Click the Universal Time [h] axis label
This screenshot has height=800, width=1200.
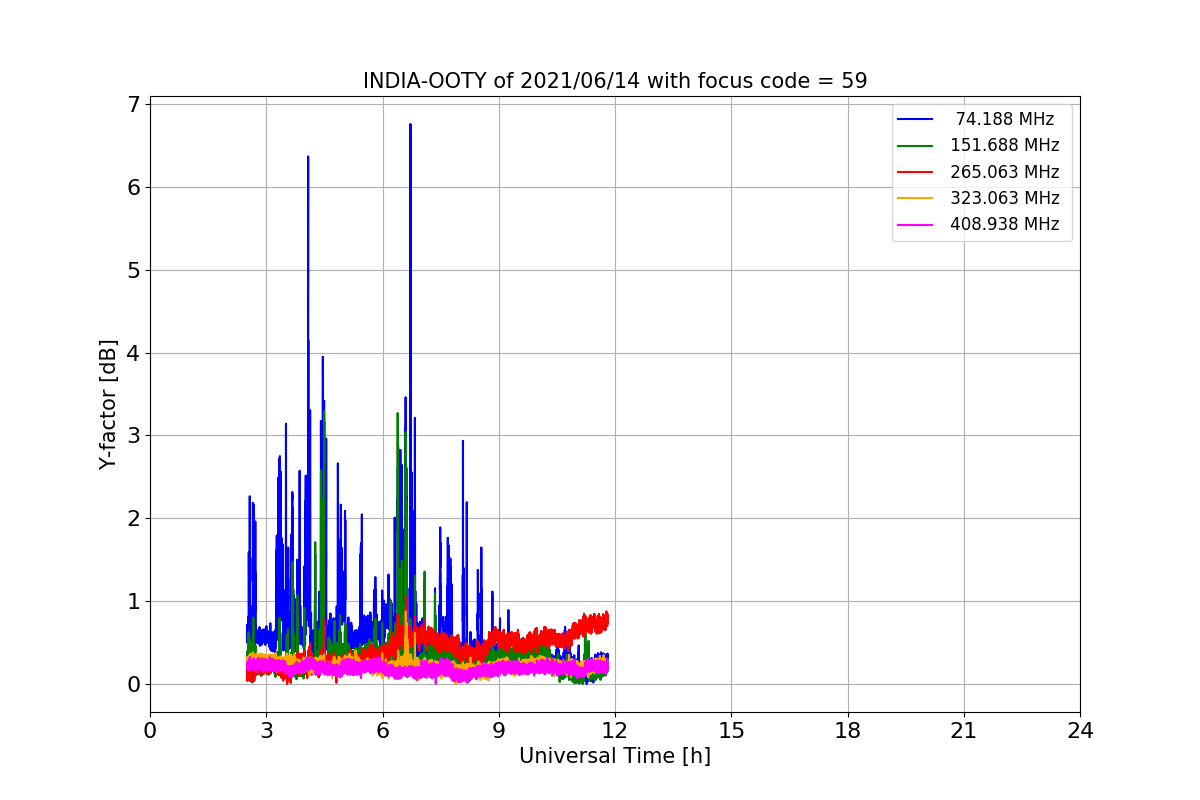point(615,756)
